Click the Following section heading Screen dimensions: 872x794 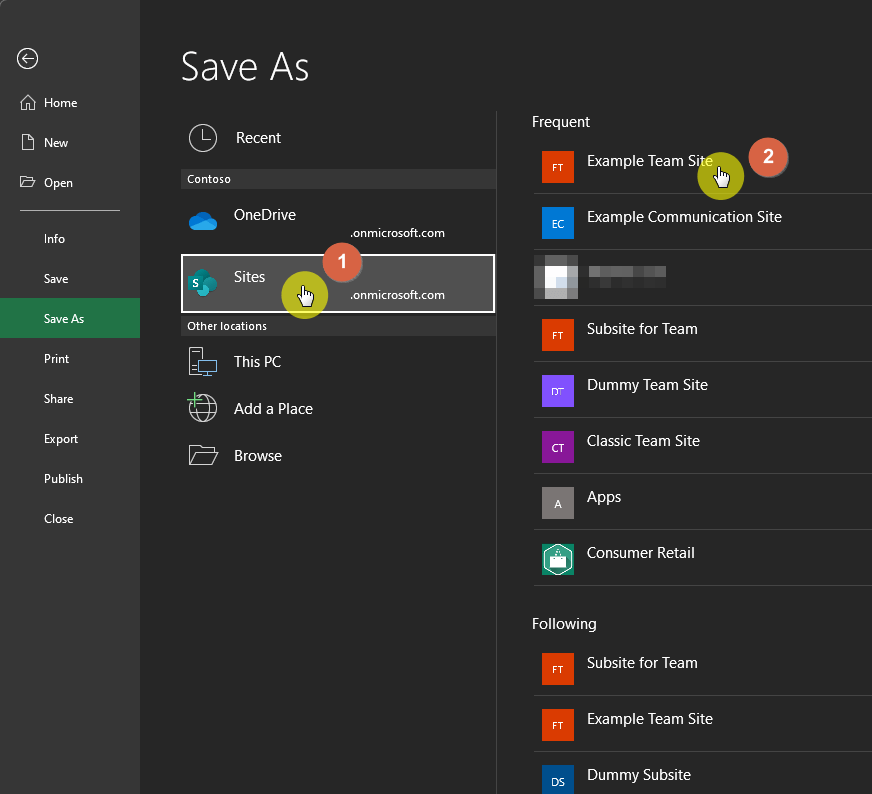(564, 624)
